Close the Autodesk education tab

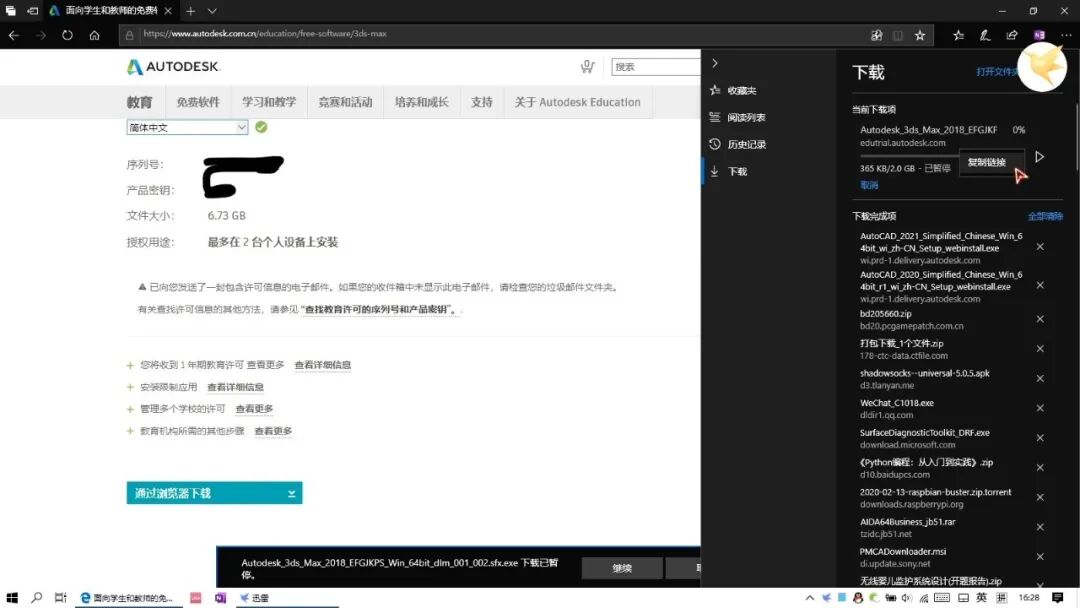168,11
